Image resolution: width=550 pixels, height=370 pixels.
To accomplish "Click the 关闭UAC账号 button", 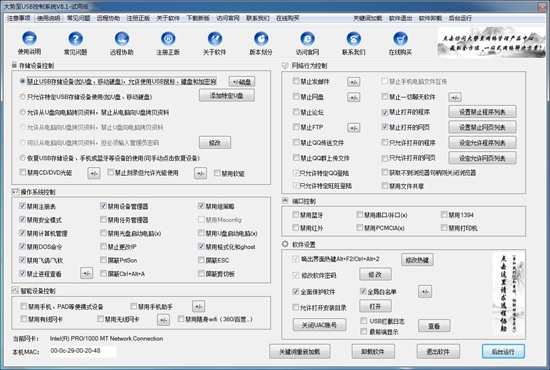I will (319, 325).
